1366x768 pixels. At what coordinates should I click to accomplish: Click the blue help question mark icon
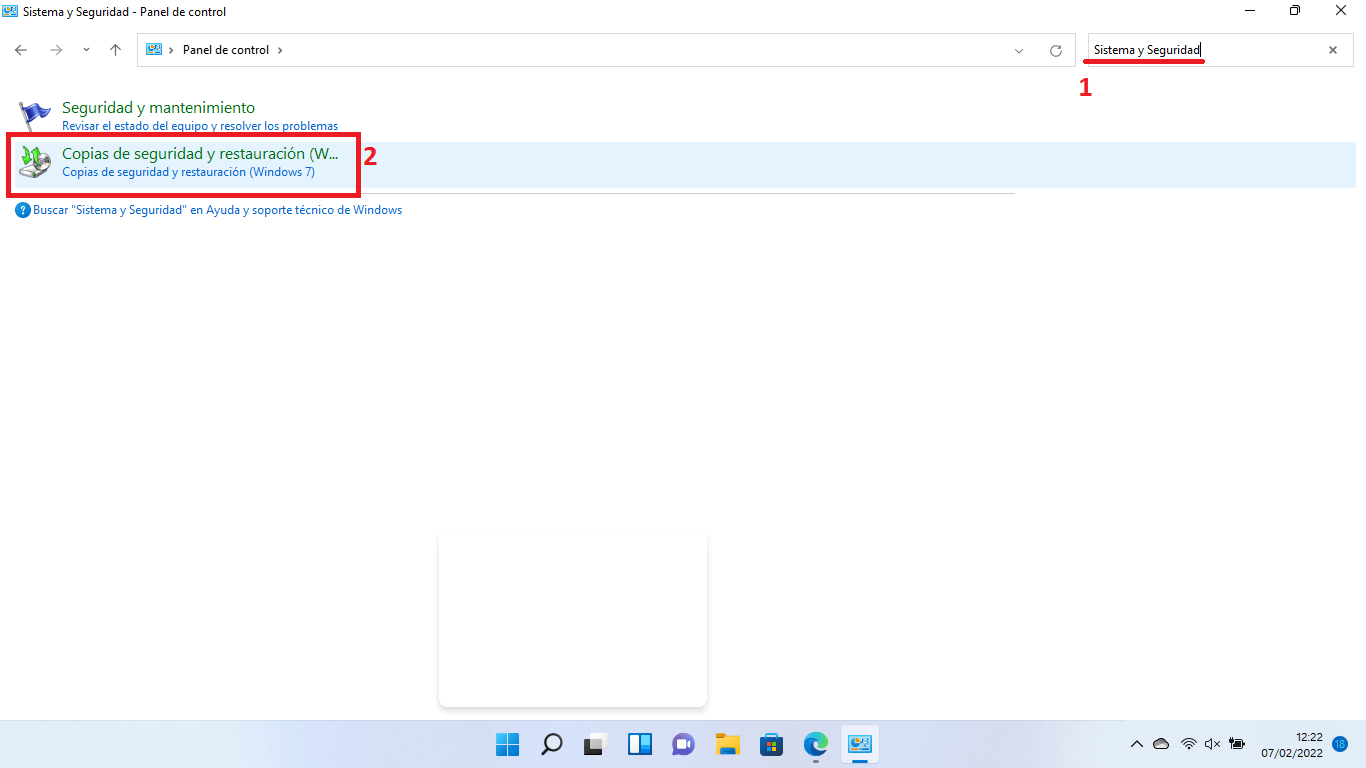coord(23,211)
